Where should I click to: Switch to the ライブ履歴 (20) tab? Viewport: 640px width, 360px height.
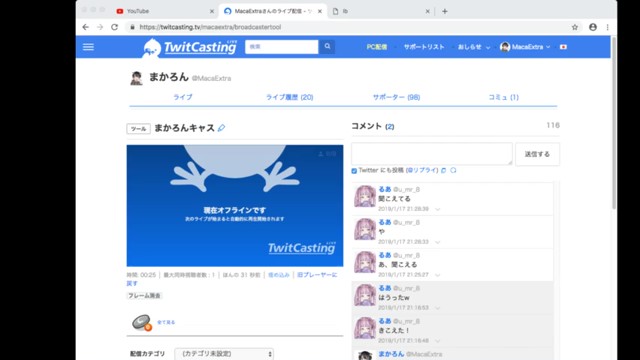[x=289, y=97]
